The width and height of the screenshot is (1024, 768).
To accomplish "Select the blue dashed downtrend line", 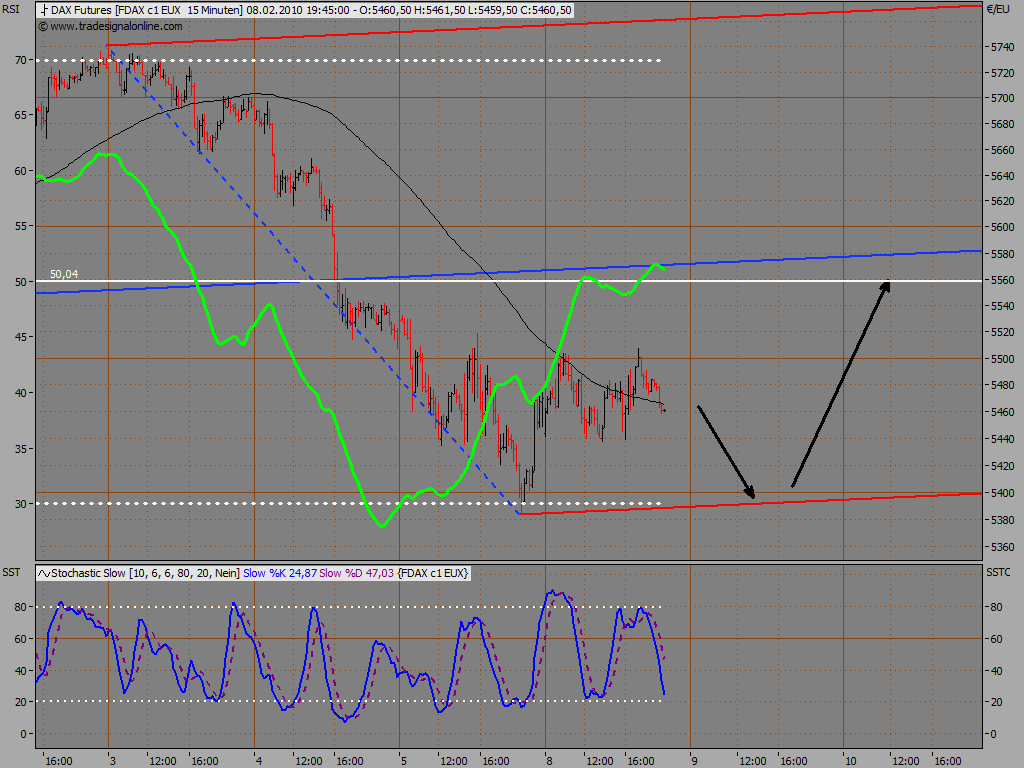I will [x=313, y=282].
